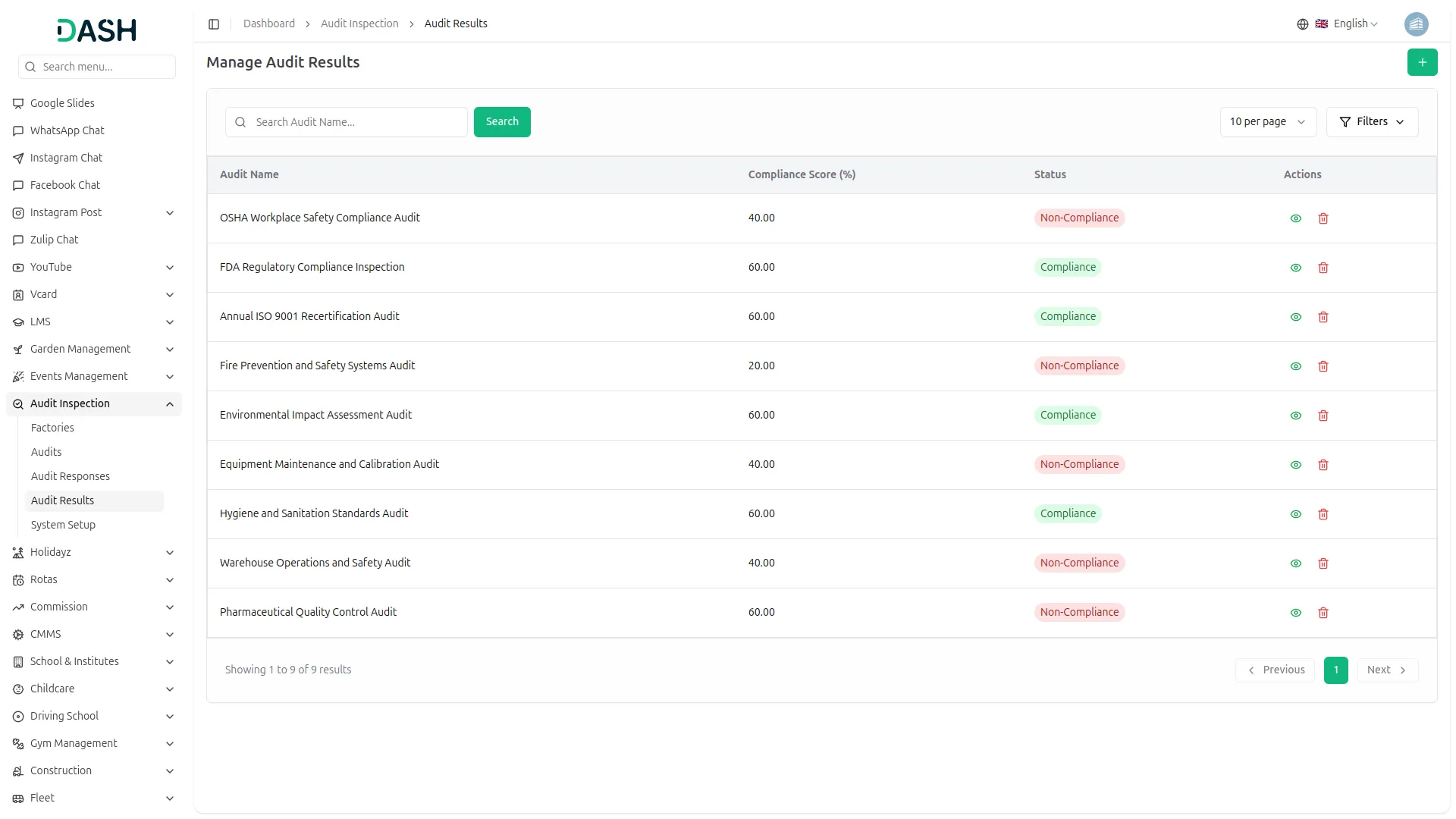Go to the Next results page
The width and height of the screenshot is (1456, 819).
(x=1386, y=670)
